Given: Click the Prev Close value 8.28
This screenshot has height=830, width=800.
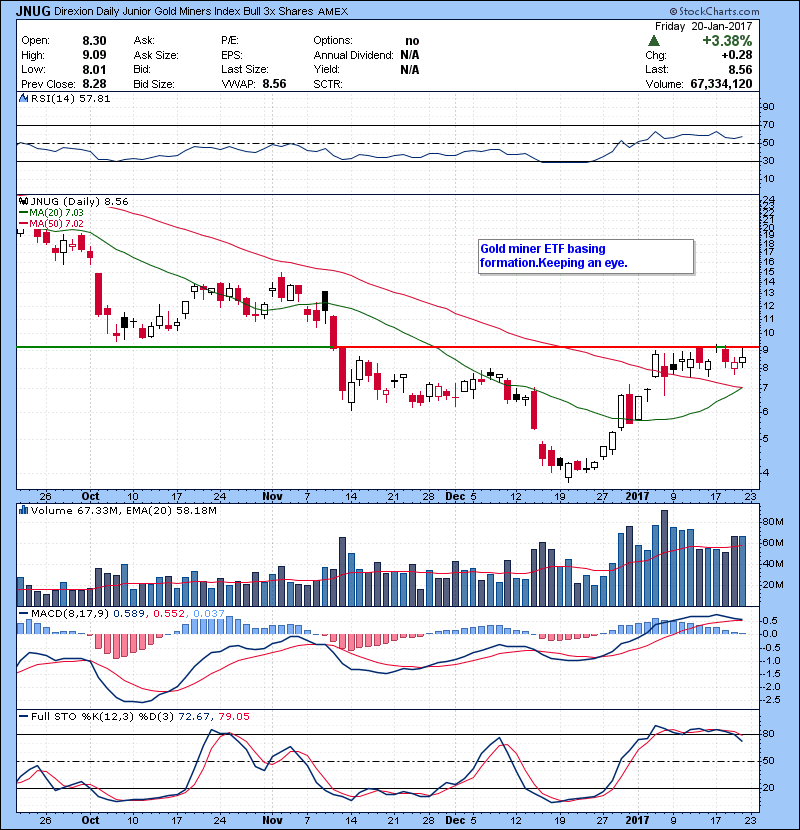Looking at the screenshot, I should pyautogui.click(x=94, y=84).
